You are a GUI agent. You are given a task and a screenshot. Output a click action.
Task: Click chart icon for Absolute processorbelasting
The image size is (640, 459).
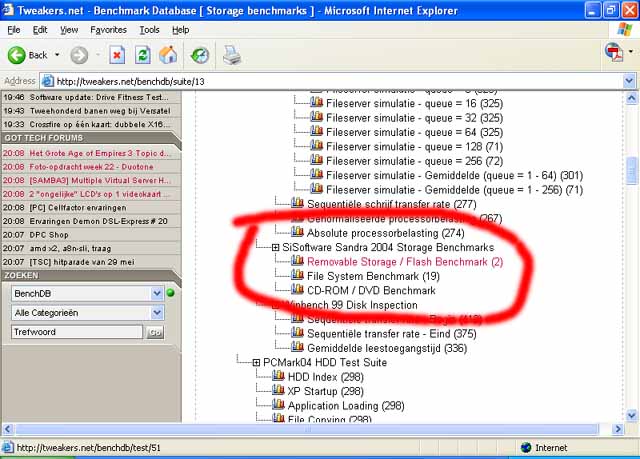click(x=297, y=231)
